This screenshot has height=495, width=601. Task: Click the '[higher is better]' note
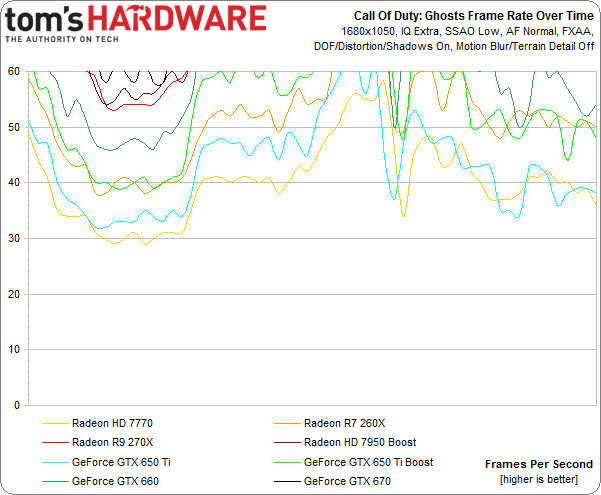(x=539, y=479)
